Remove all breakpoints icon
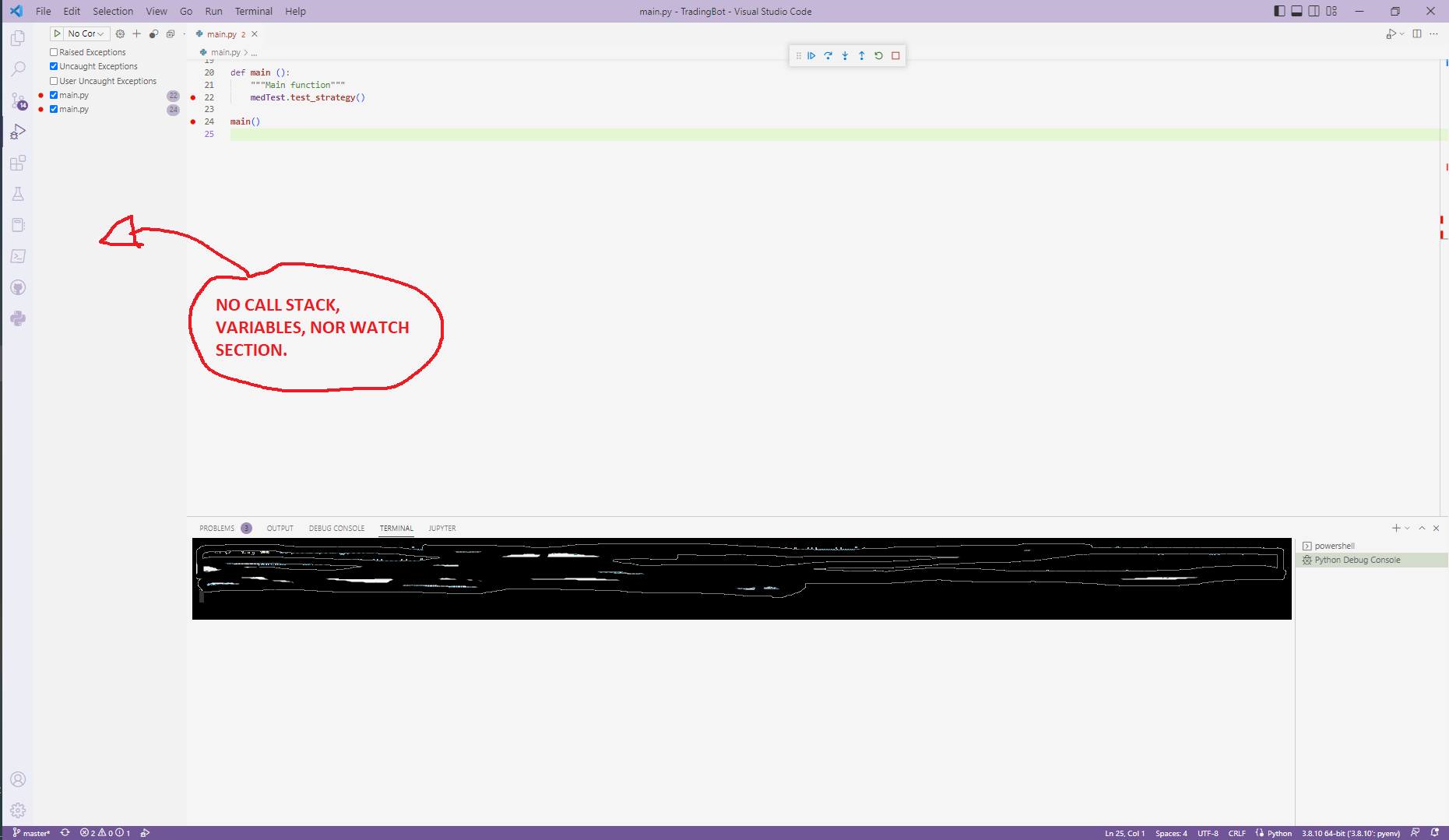The height and width of the screenshot is (840, 1449). 171,33
